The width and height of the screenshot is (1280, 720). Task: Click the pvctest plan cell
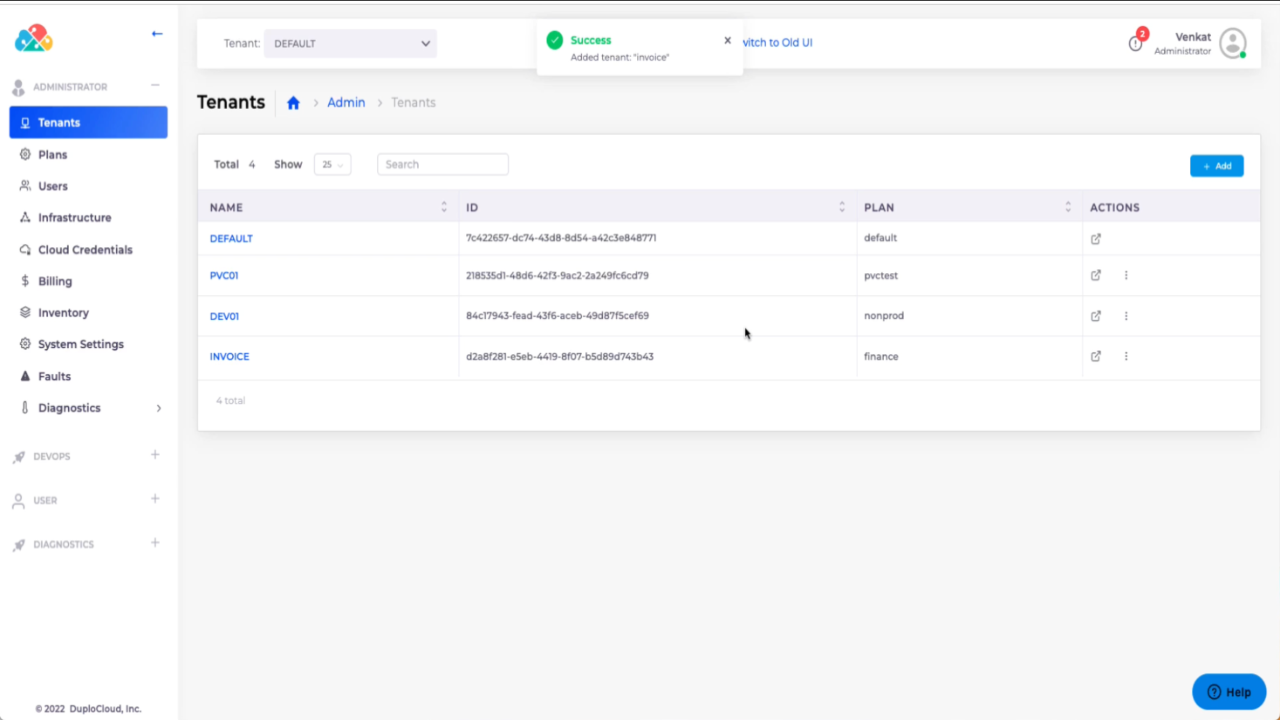(882, 276)
